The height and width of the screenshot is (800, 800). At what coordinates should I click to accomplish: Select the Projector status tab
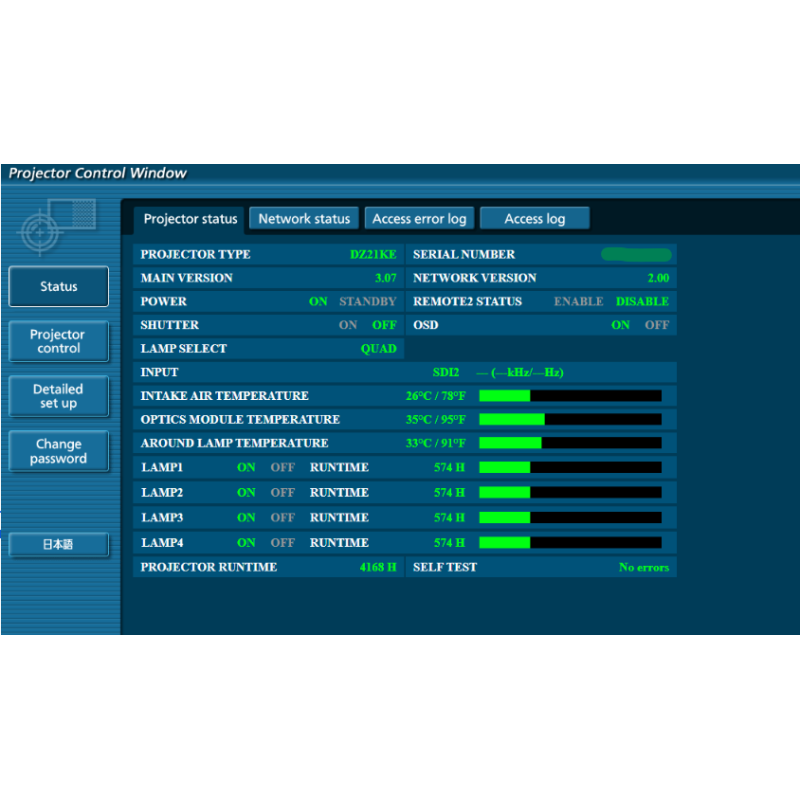190,219
